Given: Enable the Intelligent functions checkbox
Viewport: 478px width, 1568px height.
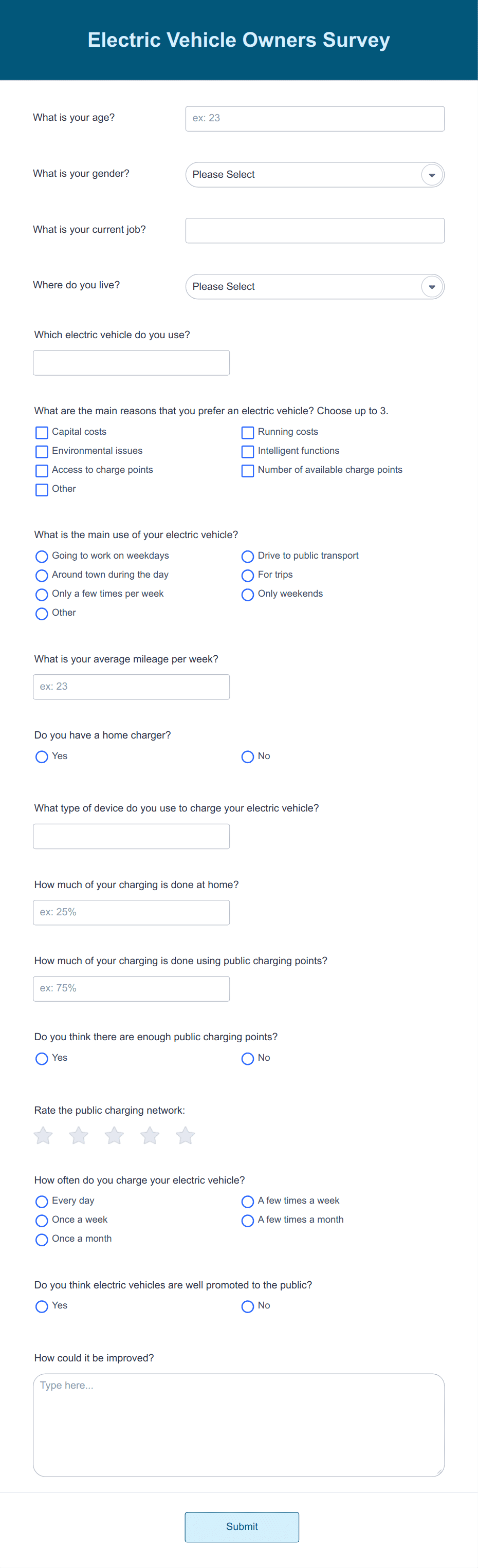Looking at the screenshot, I should pyautogui.click(x=248, y=452).
